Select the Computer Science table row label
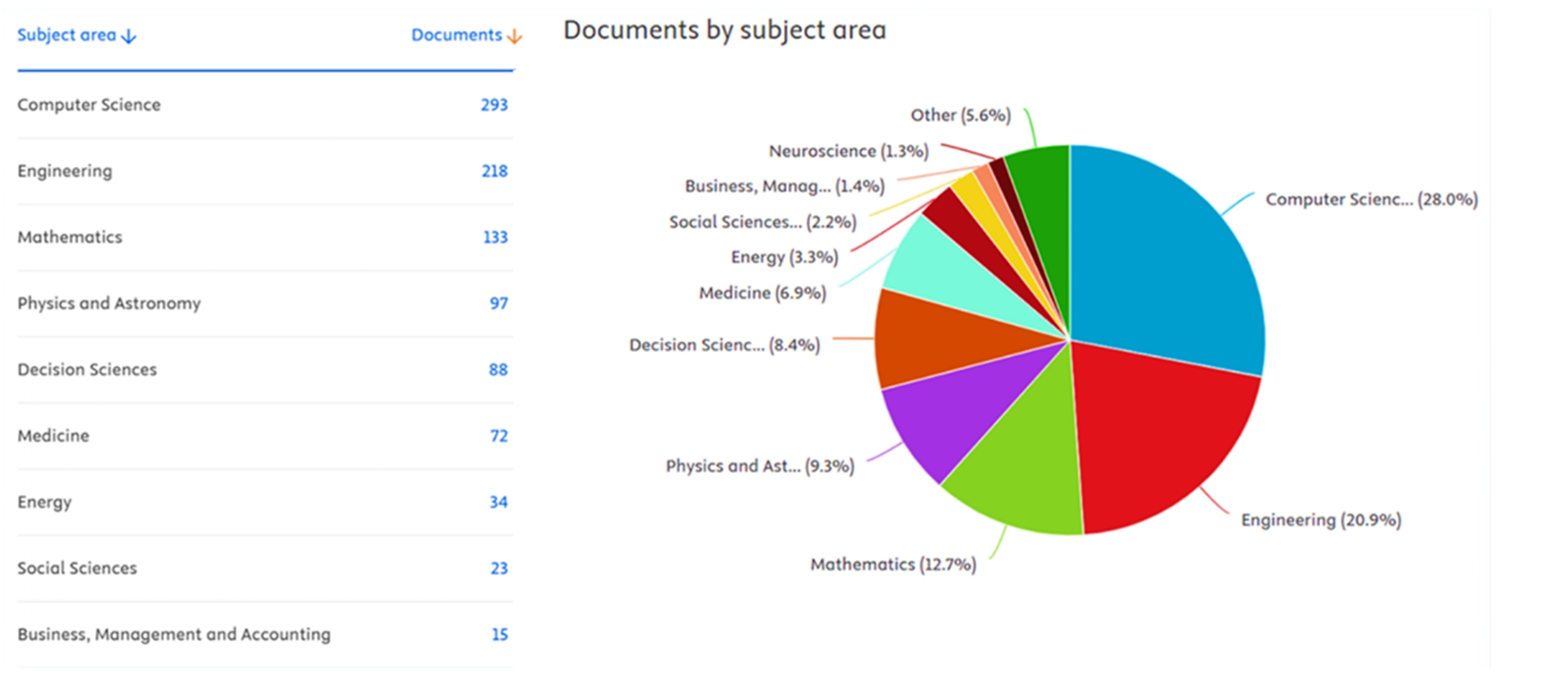Viewport: 1568px width, 689px height. [x=89, y=105]
